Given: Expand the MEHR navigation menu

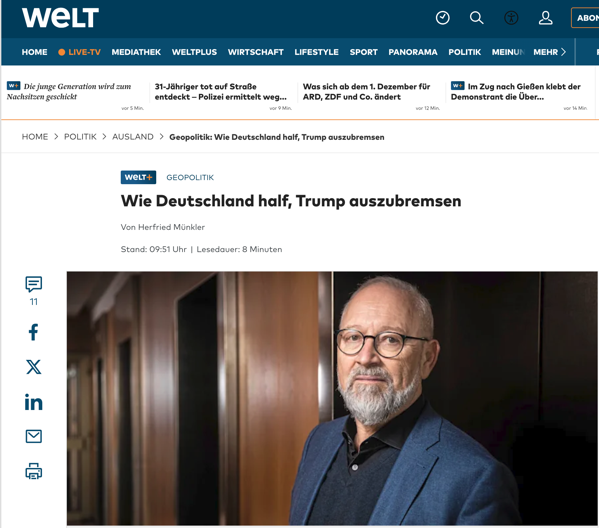Looking at the screenshot, I should click(549, 52).
